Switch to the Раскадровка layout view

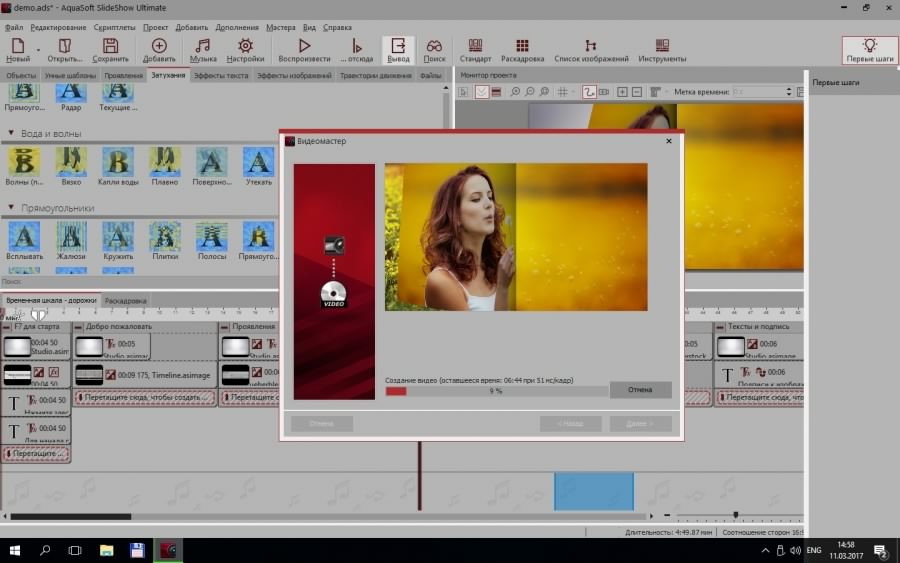coord(522,47)
